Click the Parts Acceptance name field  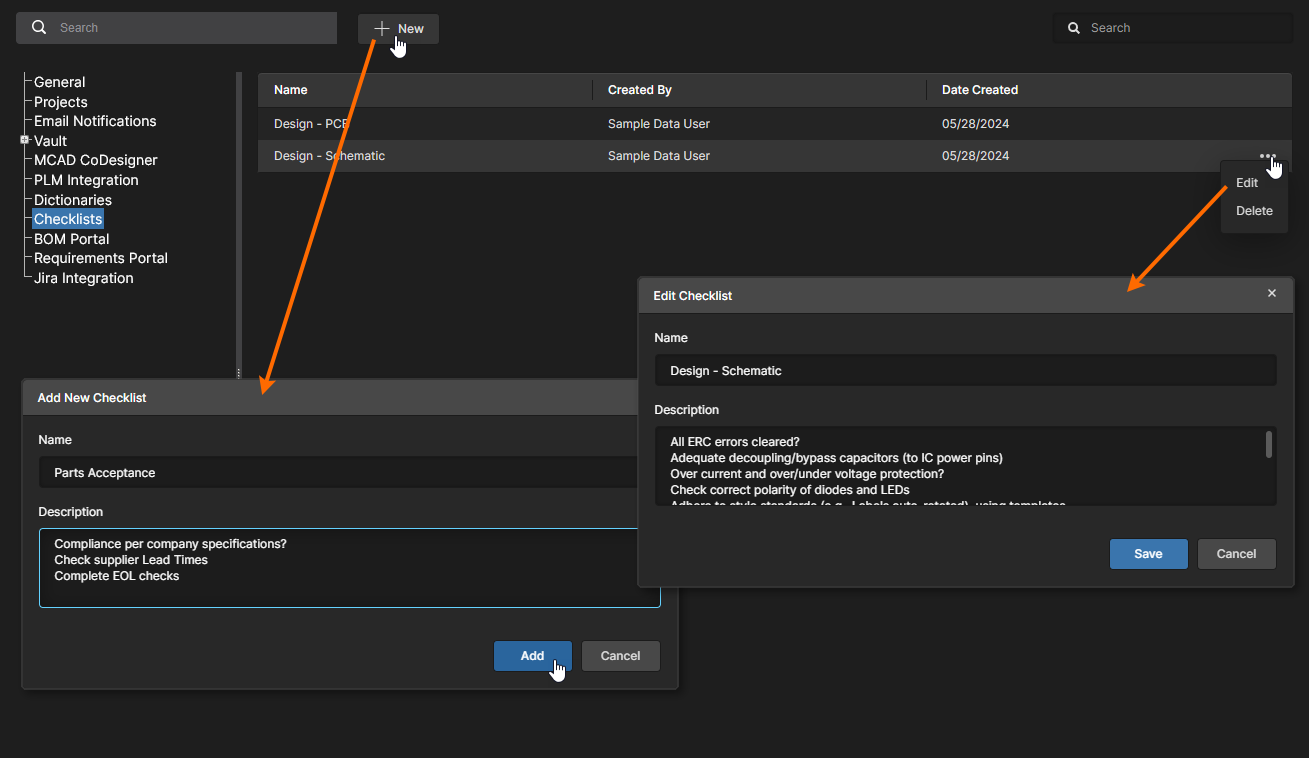click(340, 473)
